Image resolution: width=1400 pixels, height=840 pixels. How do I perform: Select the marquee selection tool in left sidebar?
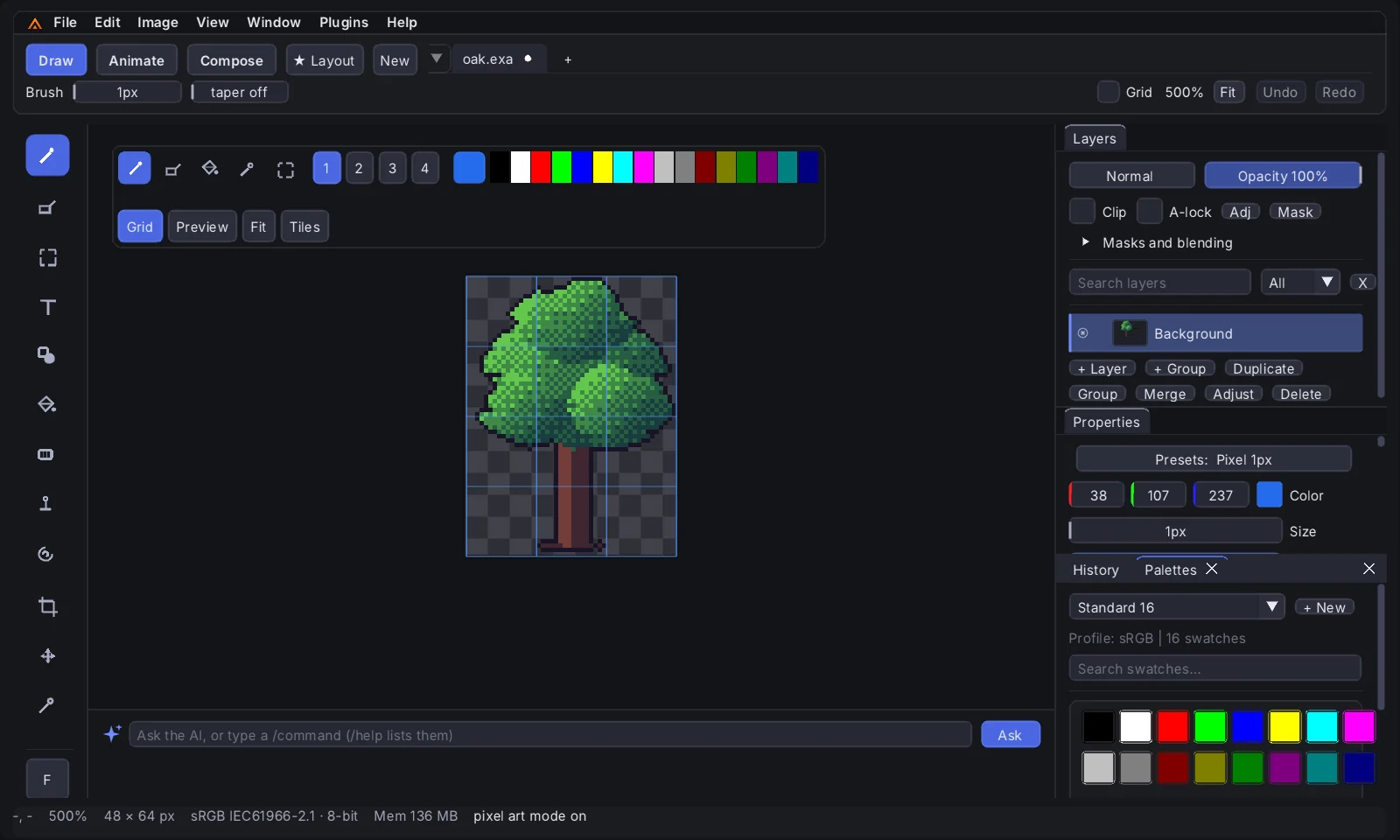coord(47,257)
